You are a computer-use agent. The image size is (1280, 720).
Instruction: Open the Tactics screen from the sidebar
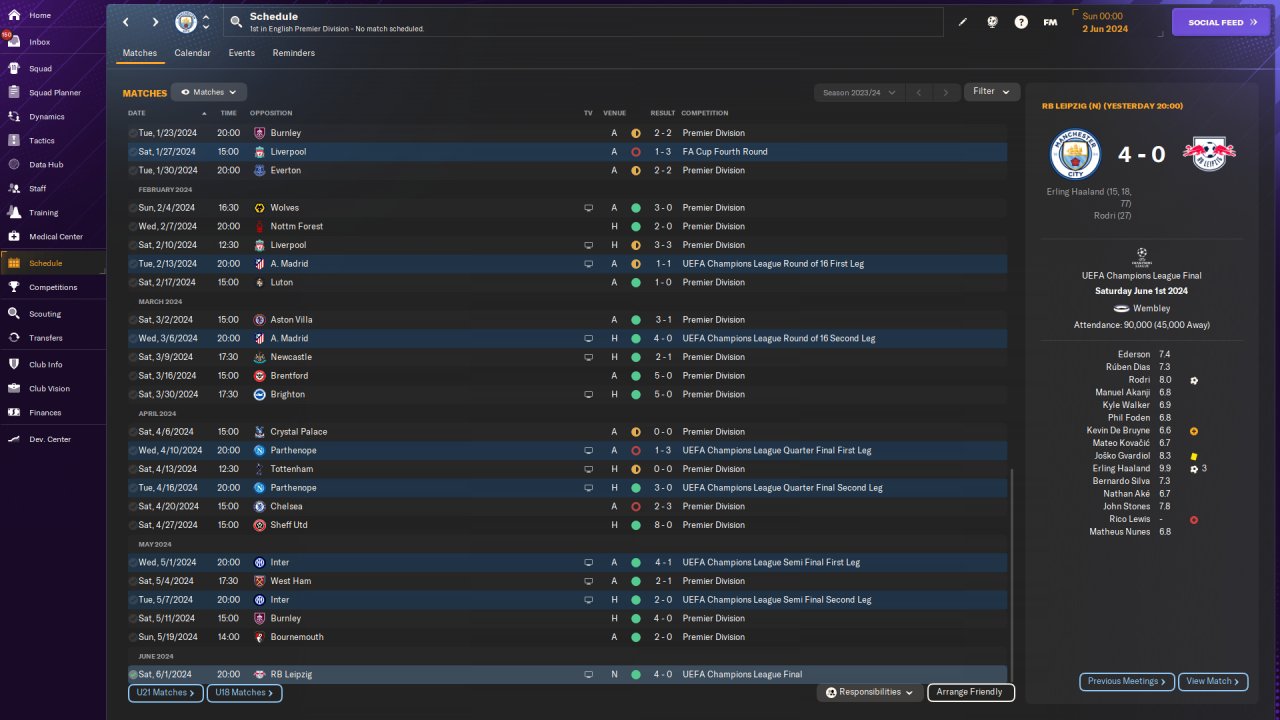41,141
